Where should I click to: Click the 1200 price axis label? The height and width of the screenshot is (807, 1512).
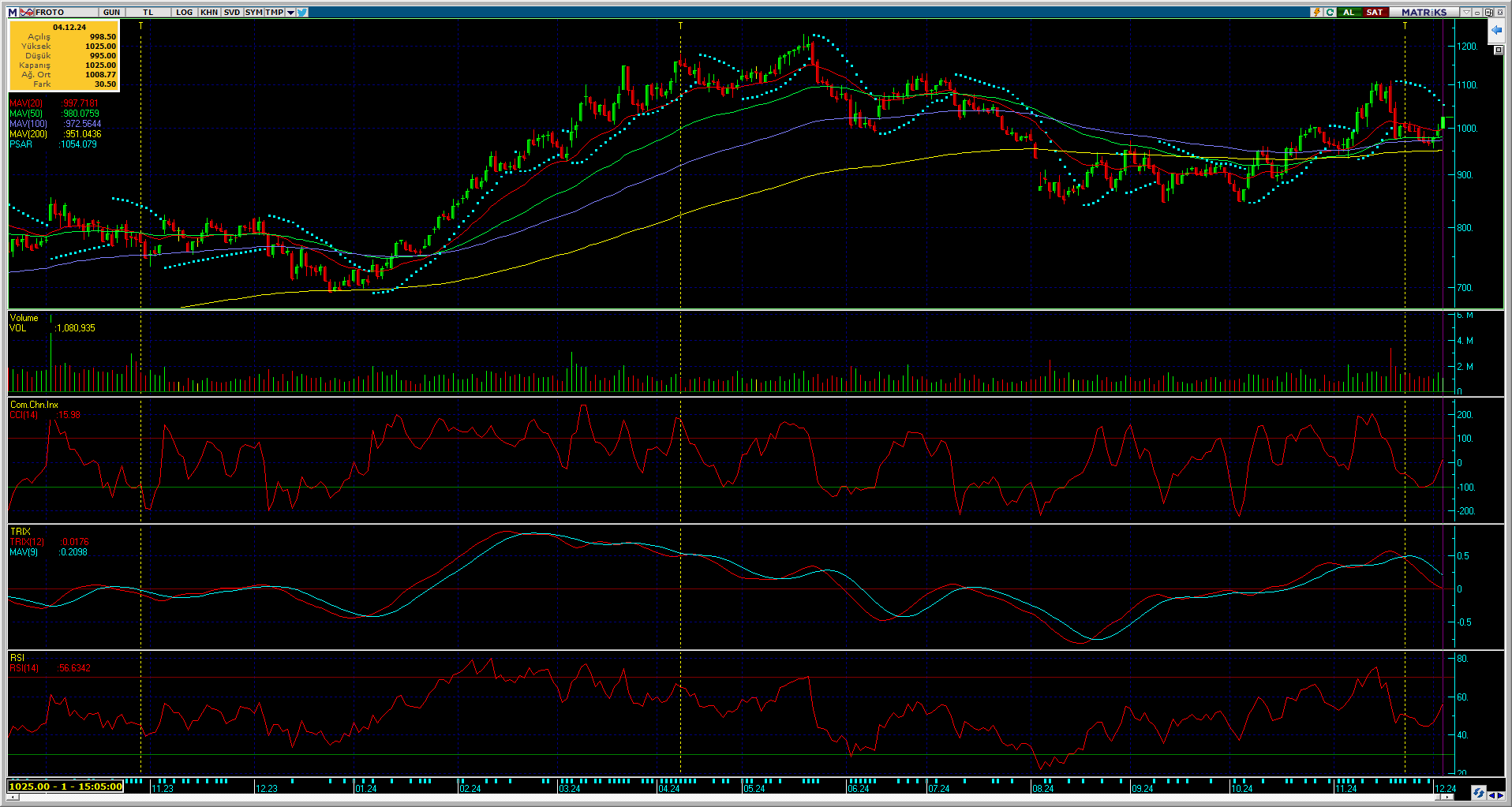point(1468,47)
